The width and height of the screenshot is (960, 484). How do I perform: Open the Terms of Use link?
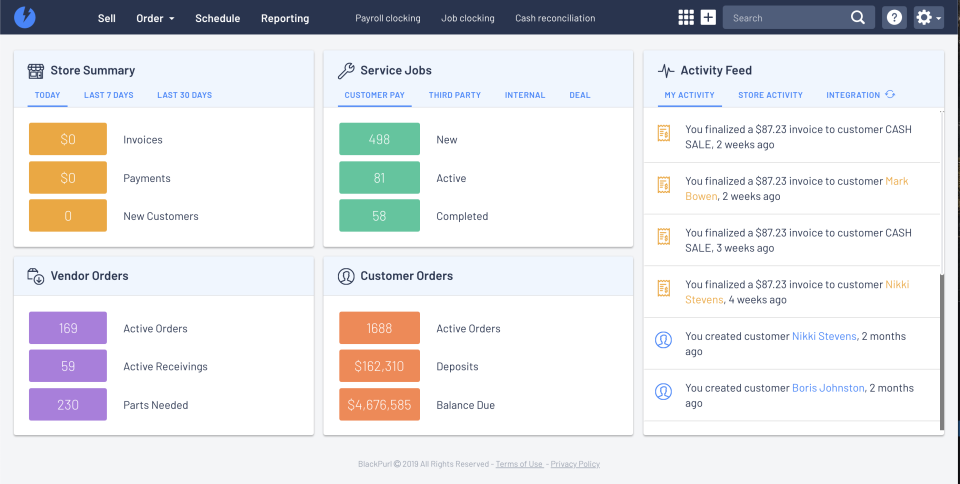[x=519, y=464]
